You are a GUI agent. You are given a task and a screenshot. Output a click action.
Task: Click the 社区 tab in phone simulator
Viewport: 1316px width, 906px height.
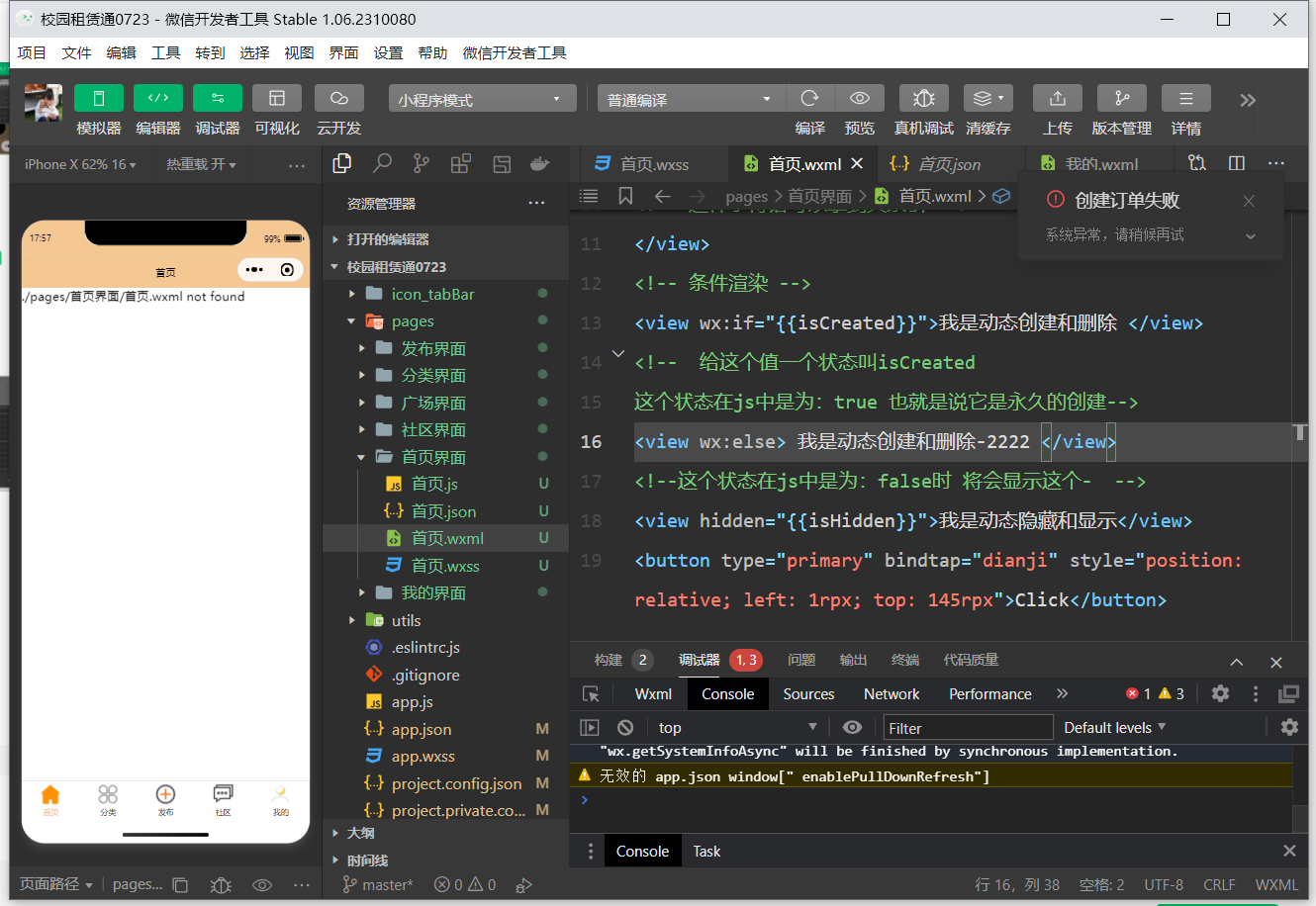tap(223, 799)
